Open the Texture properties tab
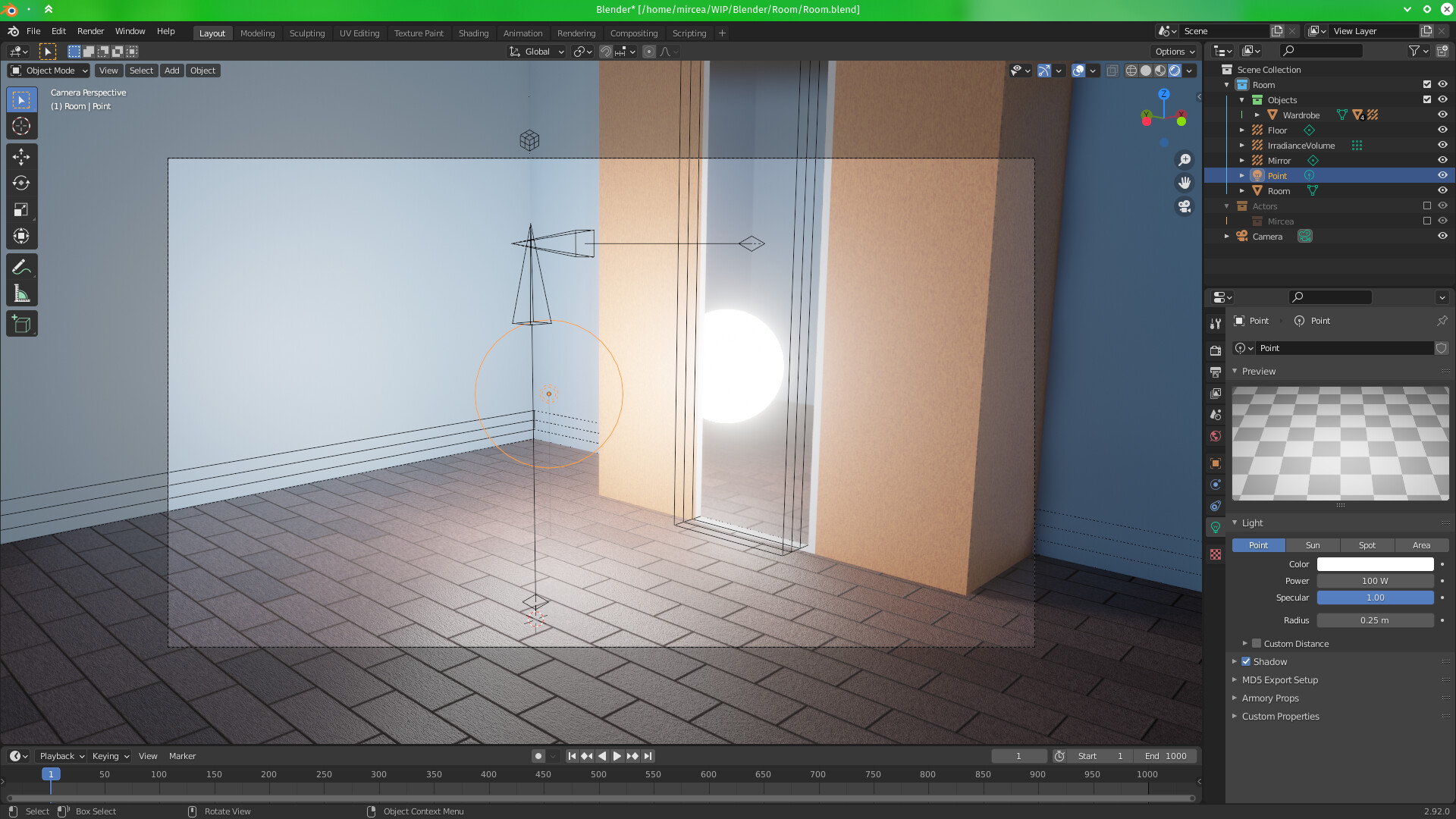Image resolution: width=1456 pixels, height=819 pixels. (x=1216, y=554)
